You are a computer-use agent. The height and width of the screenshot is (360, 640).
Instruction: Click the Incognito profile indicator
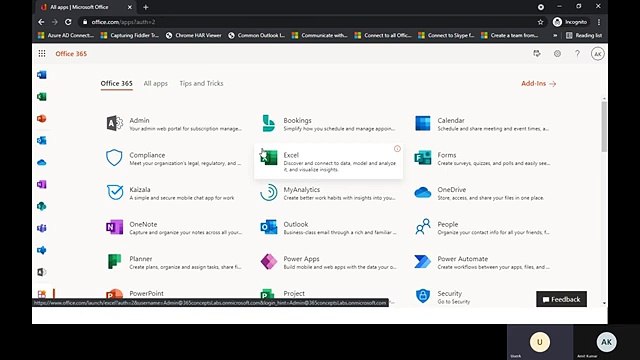570,22
